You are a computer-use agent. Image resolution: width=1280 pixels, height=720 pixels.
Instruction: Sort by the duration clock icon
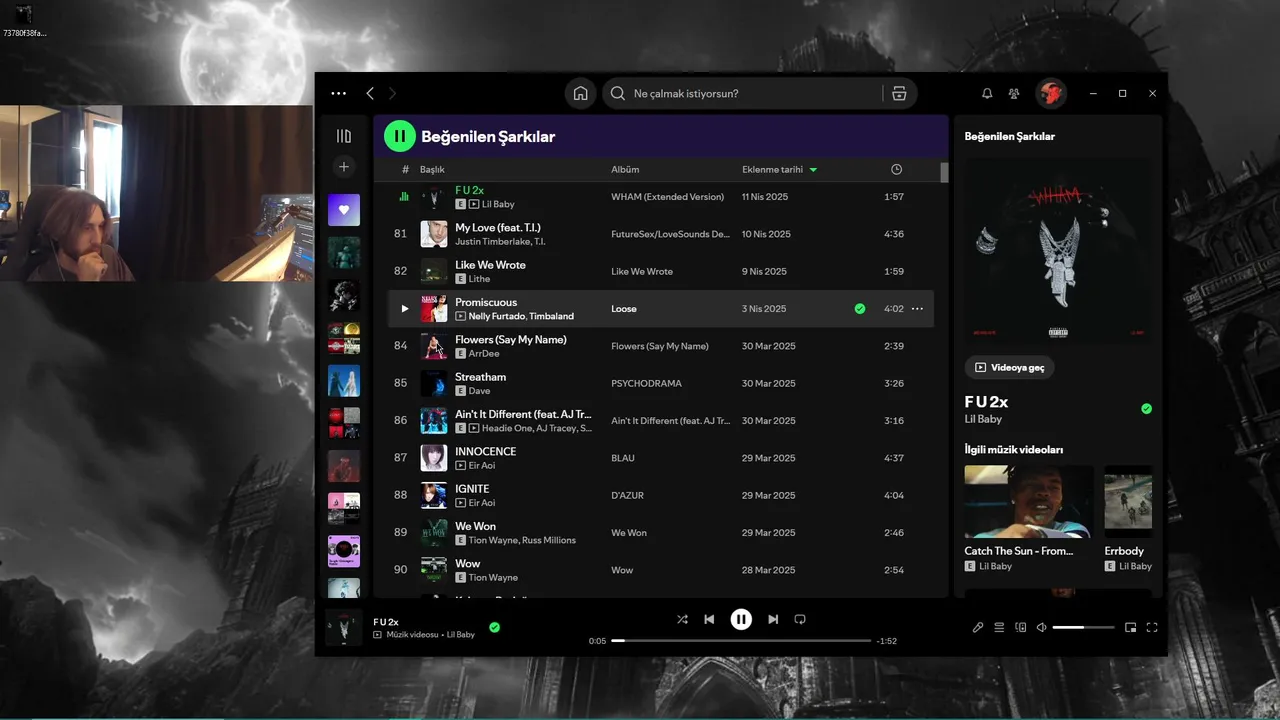(896, 169)
